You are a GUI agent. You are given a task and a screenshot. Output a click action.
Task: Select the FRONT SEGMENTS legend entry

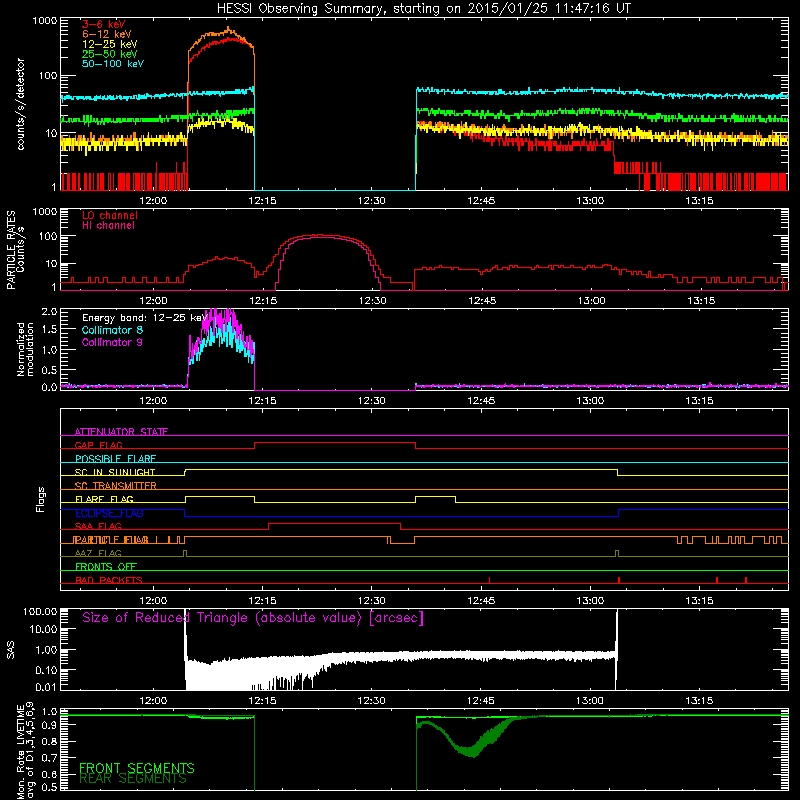pos(137,768)
